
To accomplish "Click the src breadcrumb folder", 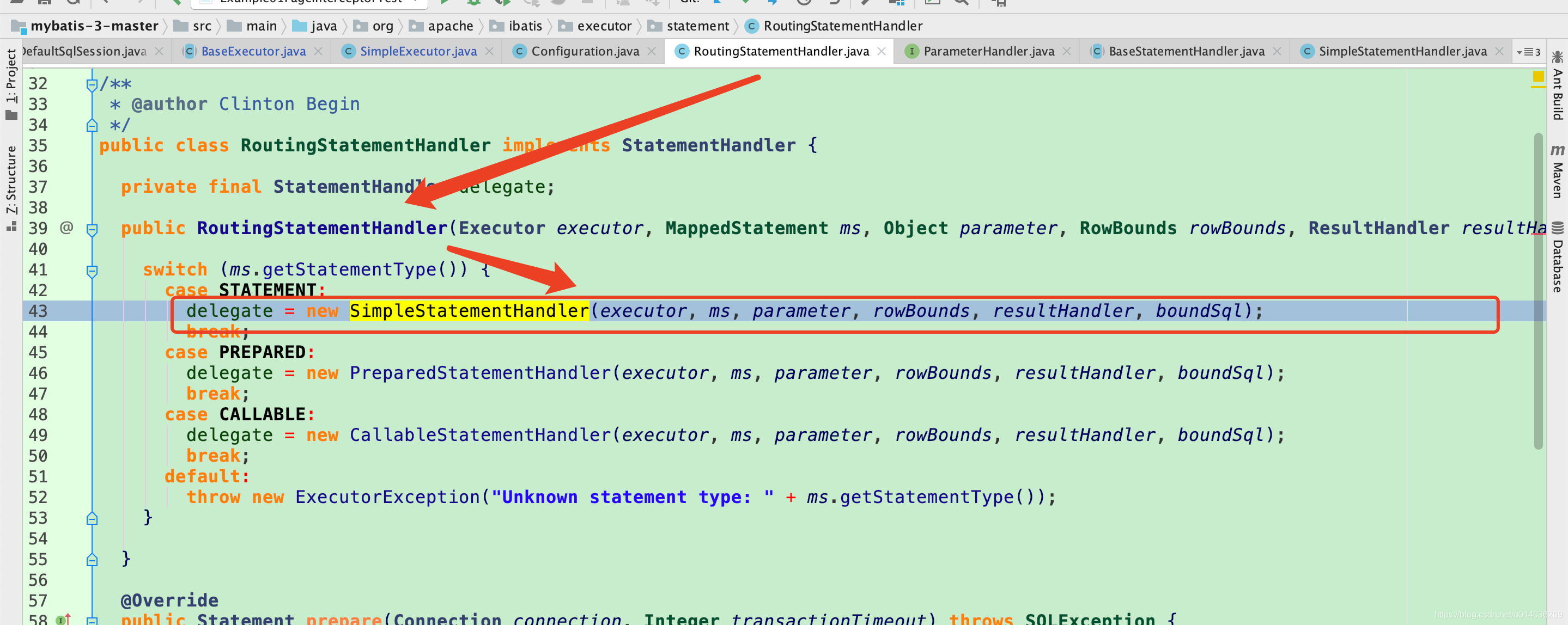I will pos(192,26).
